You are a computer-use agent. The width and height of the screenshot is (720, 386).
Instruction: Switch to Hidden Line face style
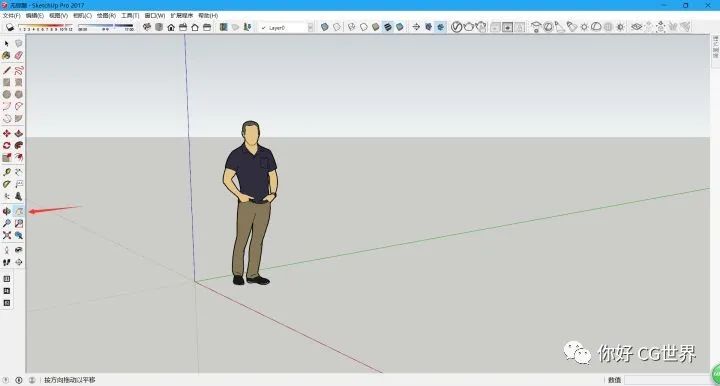pyautogui.click(x=364, y=27)
